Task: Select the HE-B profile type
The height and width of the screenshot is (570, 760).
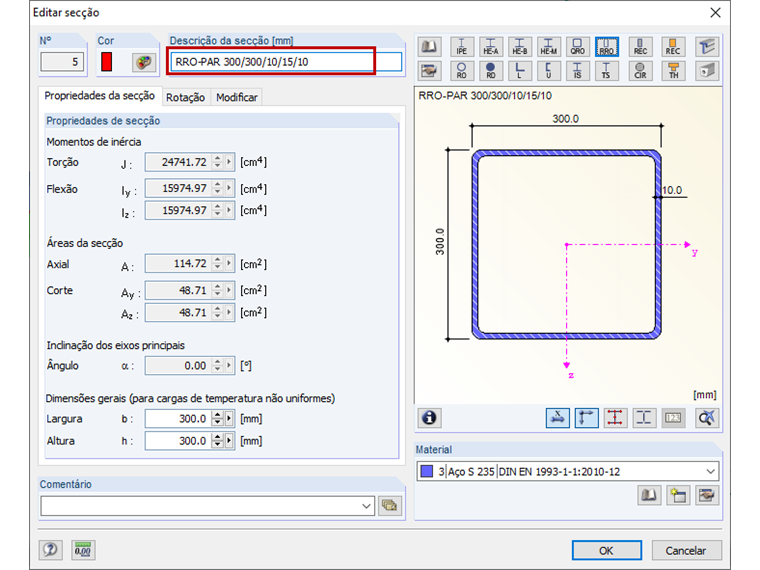Action: 520,47
